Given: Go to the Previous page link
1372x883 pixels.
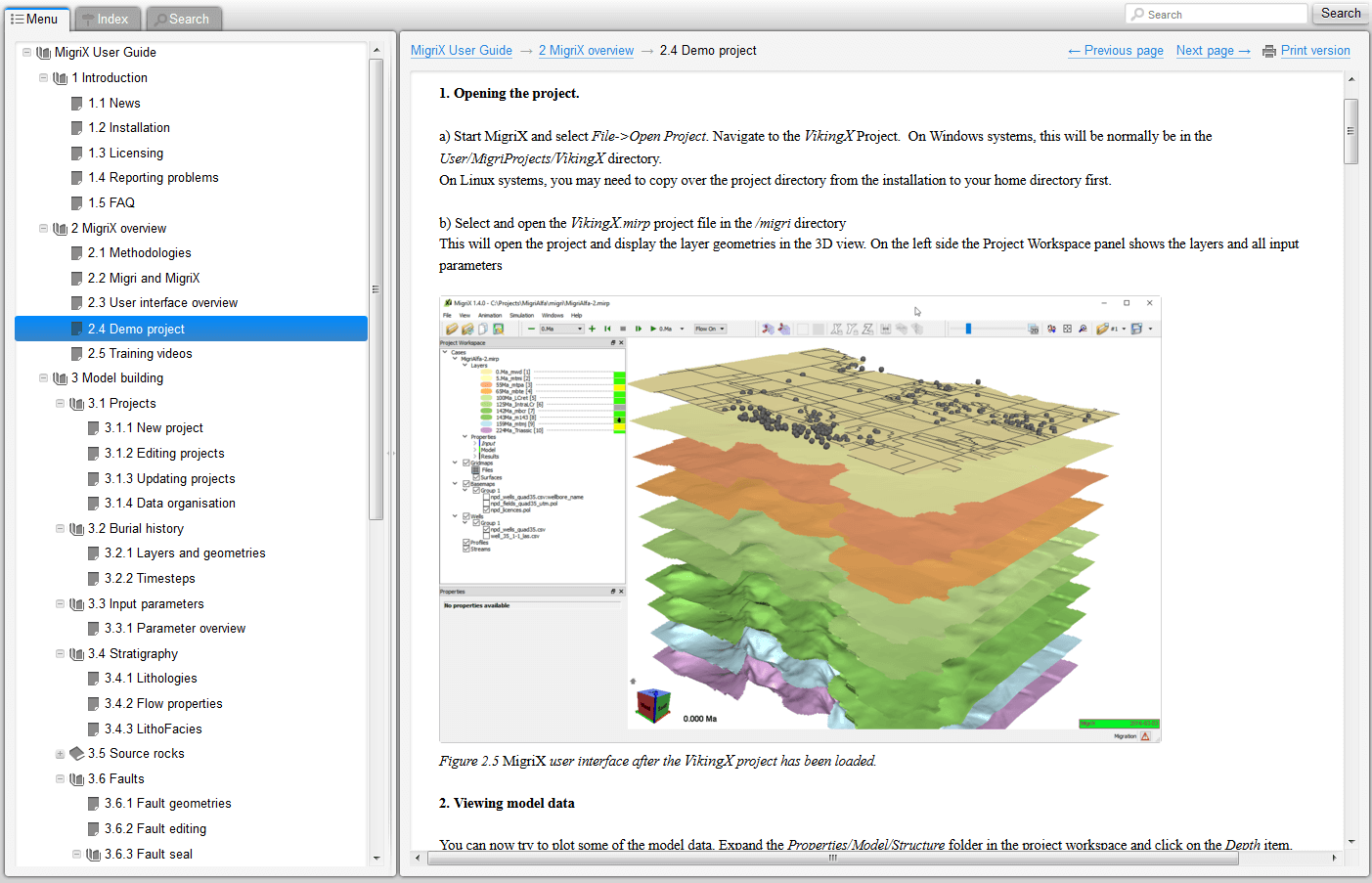Looking at the screenshot, I should tap(1116, 51).
